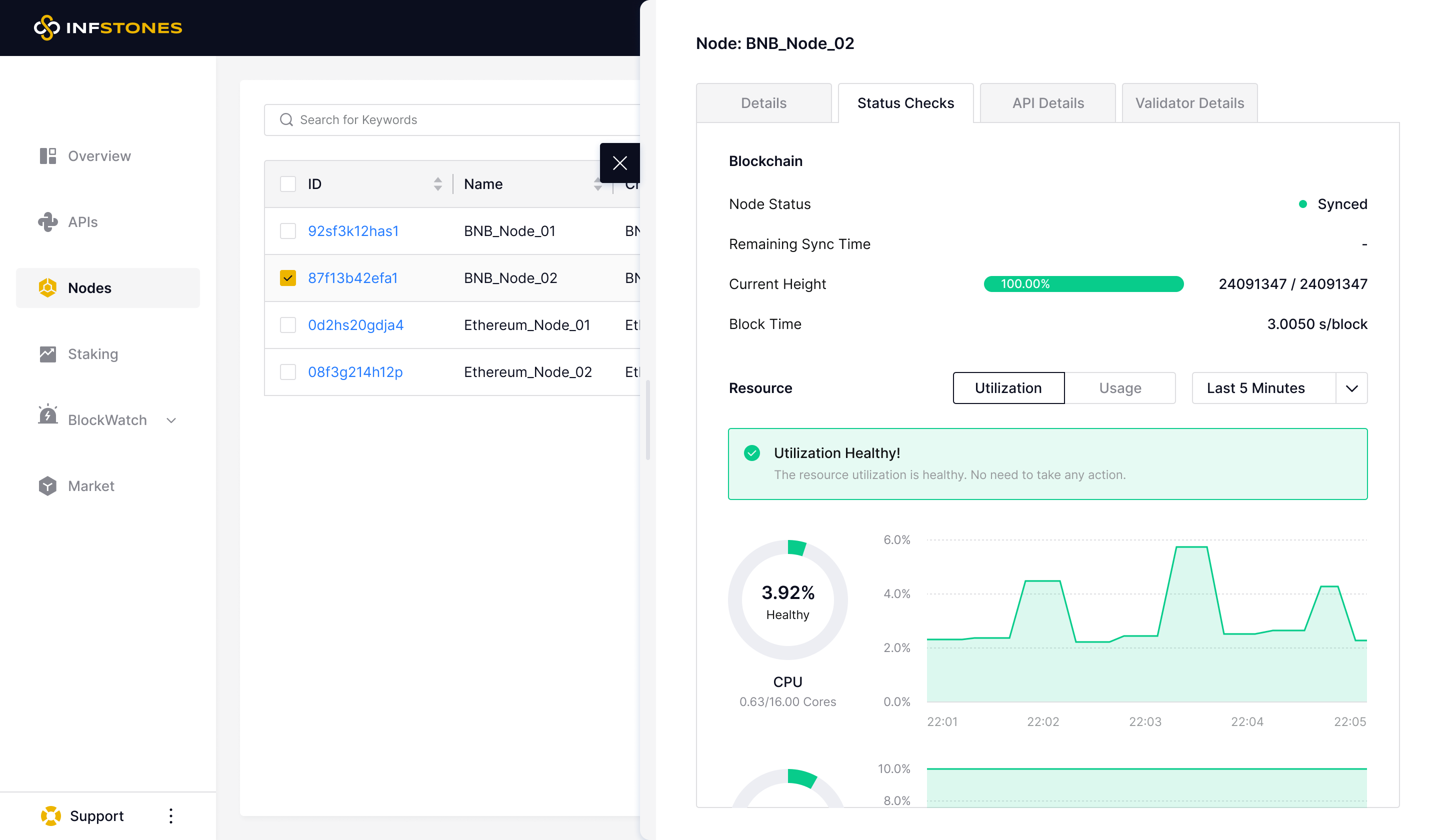Expand the BlockWatch submenu chevron
This screenshot has height=840, width=1440.
tap(171, 420)
